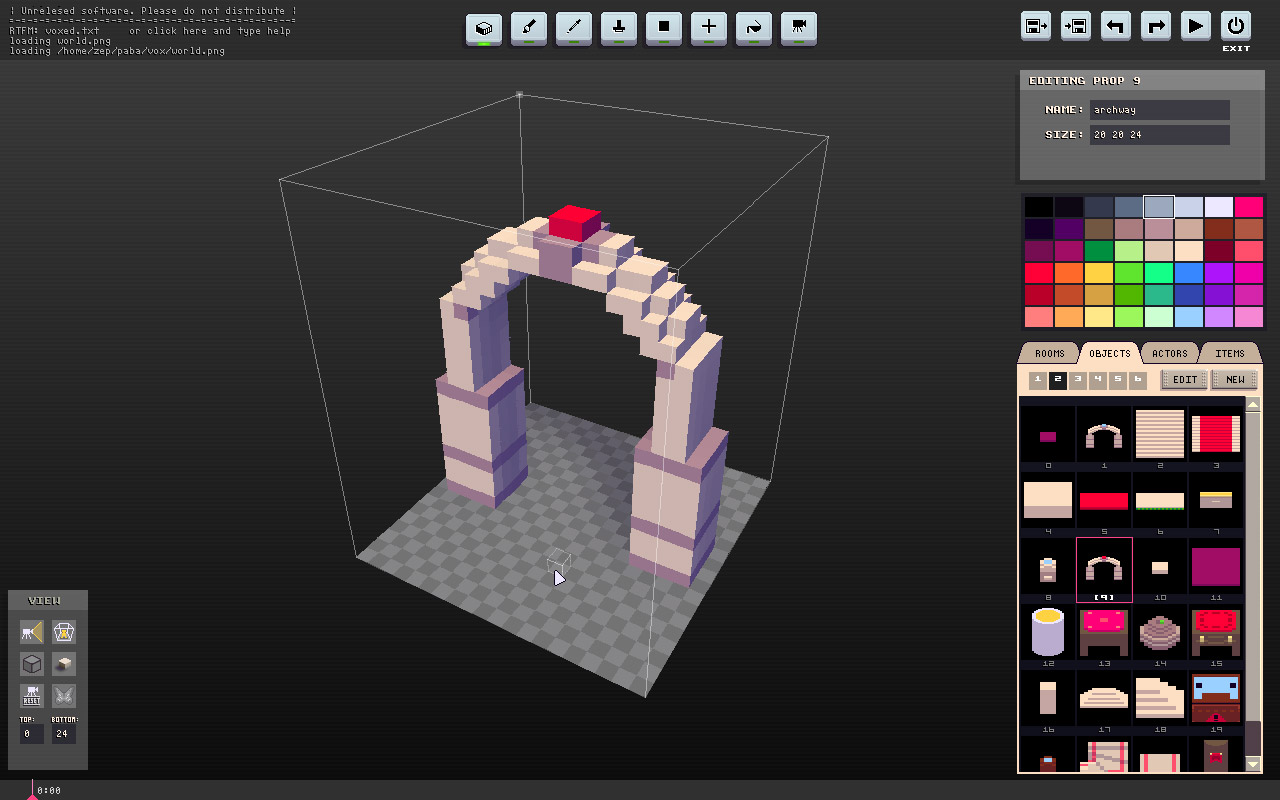The height and width of the screenshot is (800, 1280).
Task: Click the Edit button in objects panel
Action: pyautogui.click(x=1184, y=380)
